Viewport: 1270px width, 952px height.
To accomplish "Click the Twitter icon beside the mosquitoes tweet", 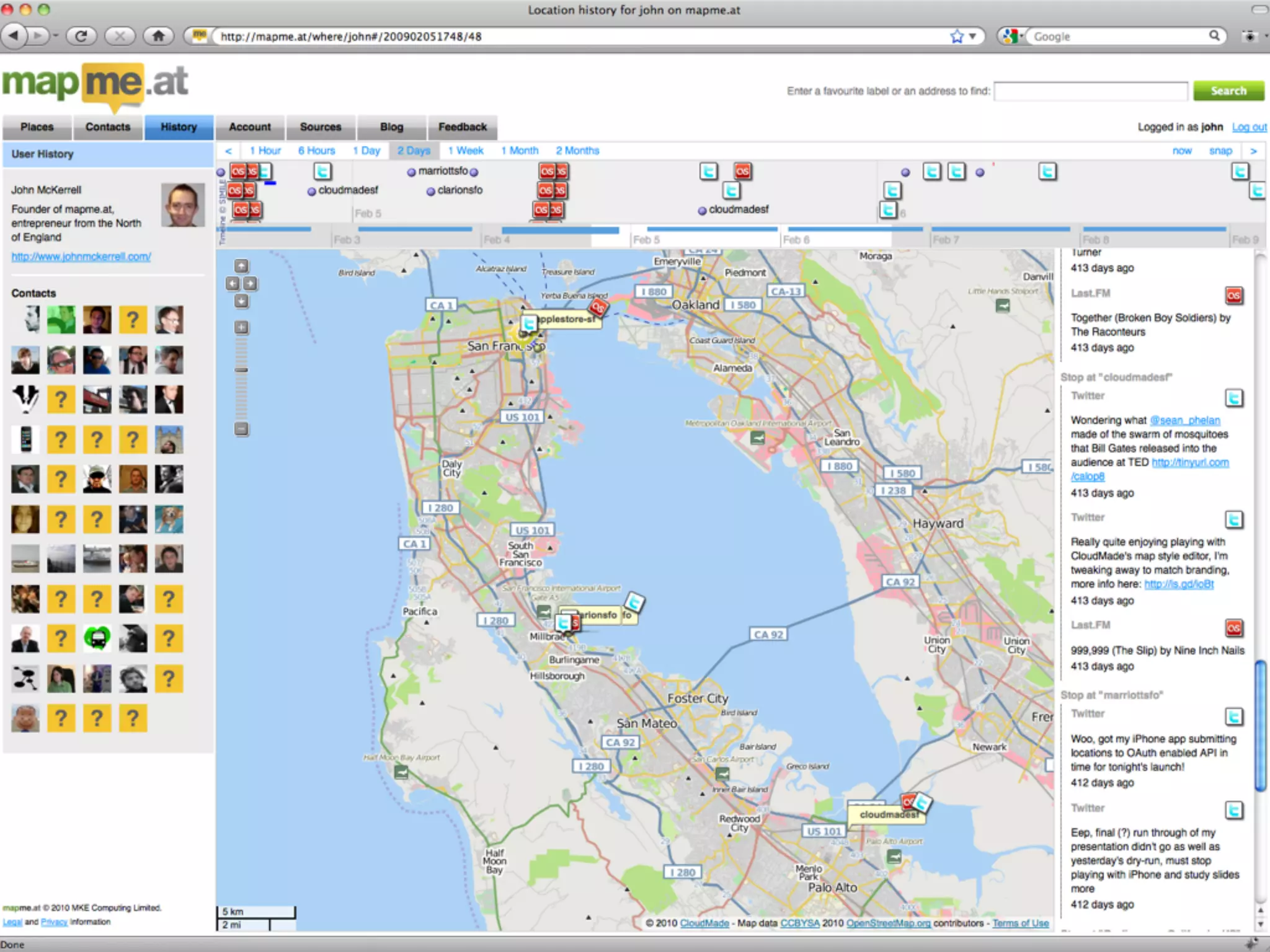I will [x=1234, y=397].
